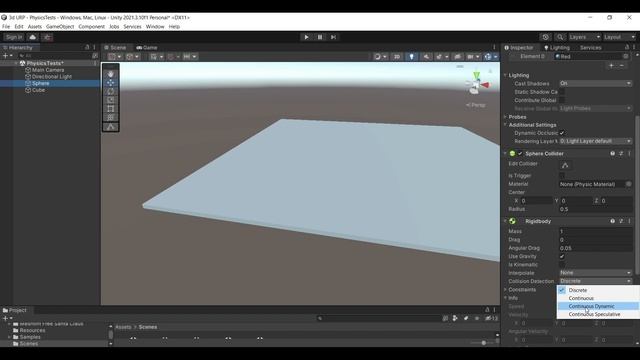Open the Component menu

91,27
